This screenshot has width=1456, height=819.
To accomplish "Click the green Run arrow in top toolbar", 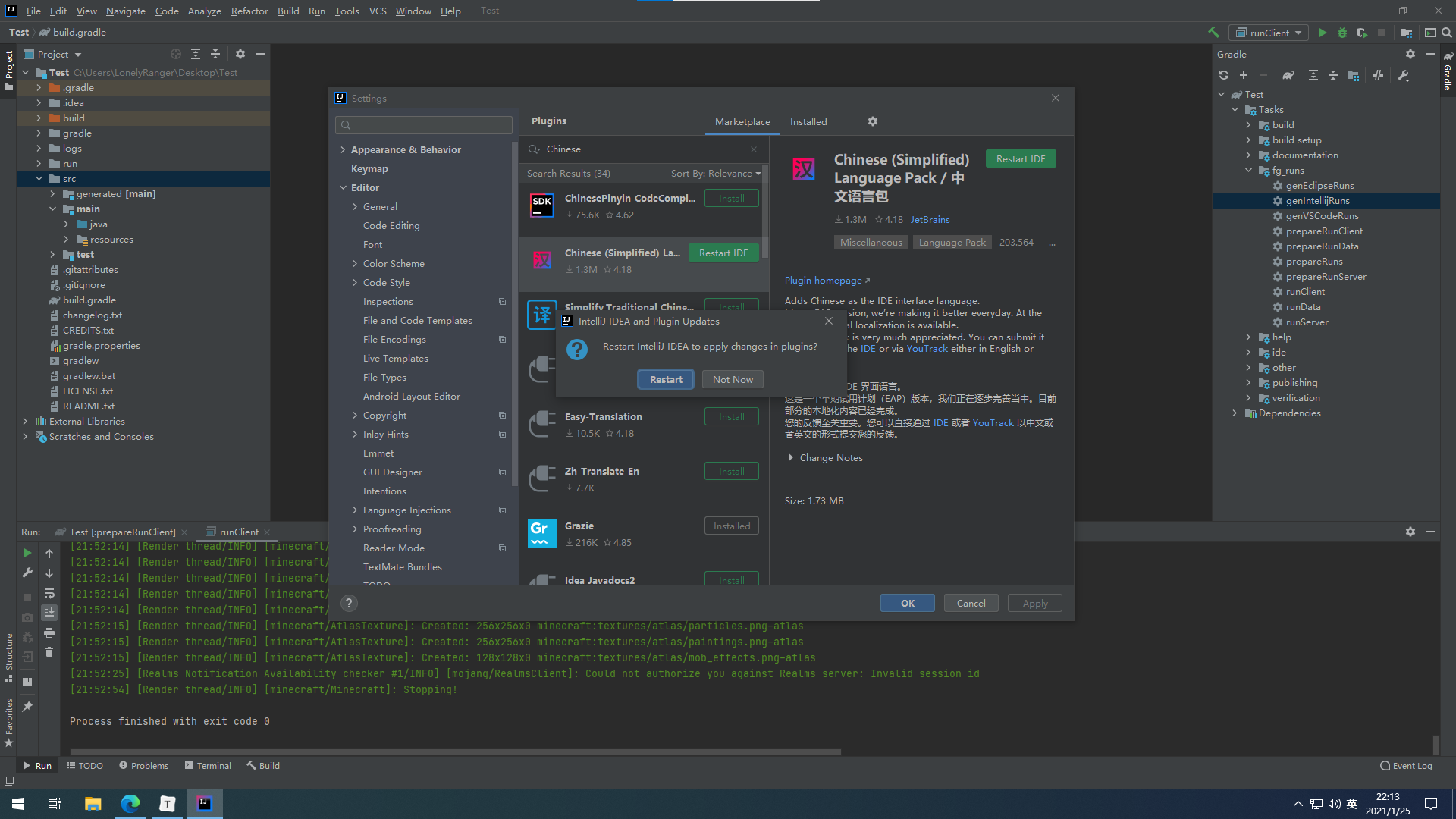I will pyautogui.click(x=1323, y=33).
